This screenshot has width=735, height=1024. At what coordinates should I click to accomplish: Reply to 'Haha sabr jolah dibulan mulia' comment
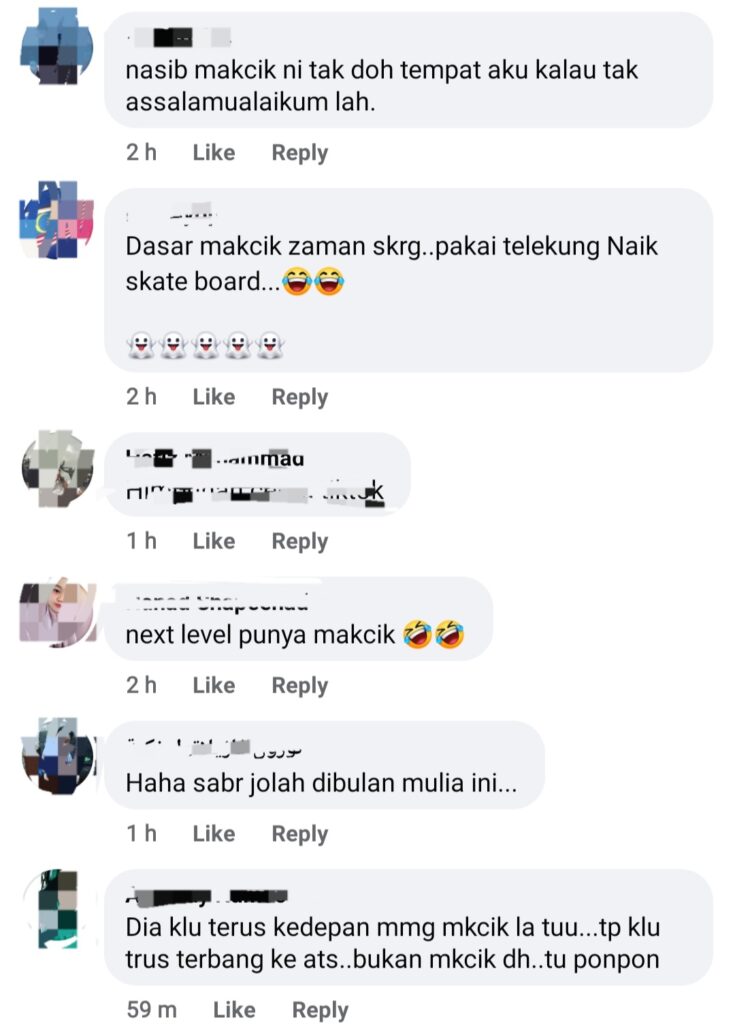coord(300,834)
